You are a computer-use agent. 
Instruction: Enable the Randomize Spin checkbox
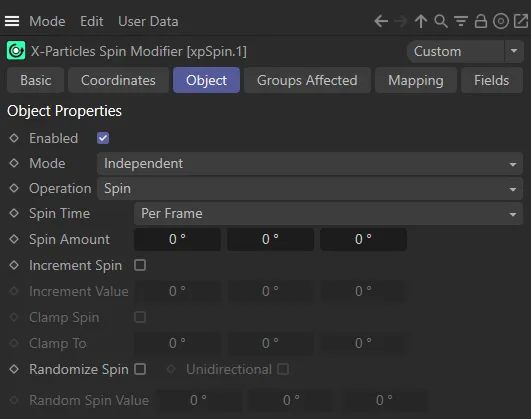(x=140, y=369)
